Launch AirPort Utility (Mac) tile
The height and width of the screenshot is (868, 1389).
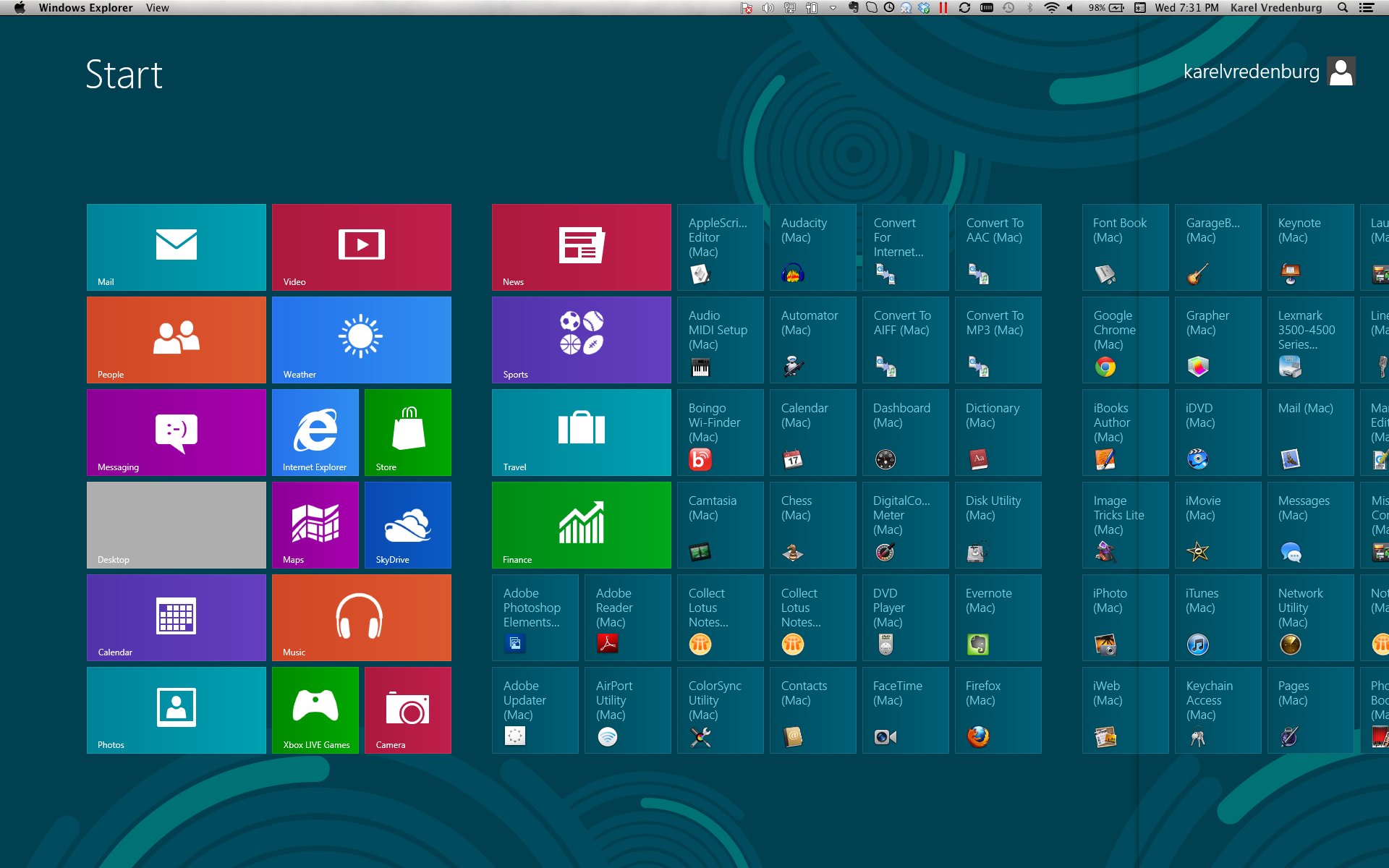[x=628, y=710]
